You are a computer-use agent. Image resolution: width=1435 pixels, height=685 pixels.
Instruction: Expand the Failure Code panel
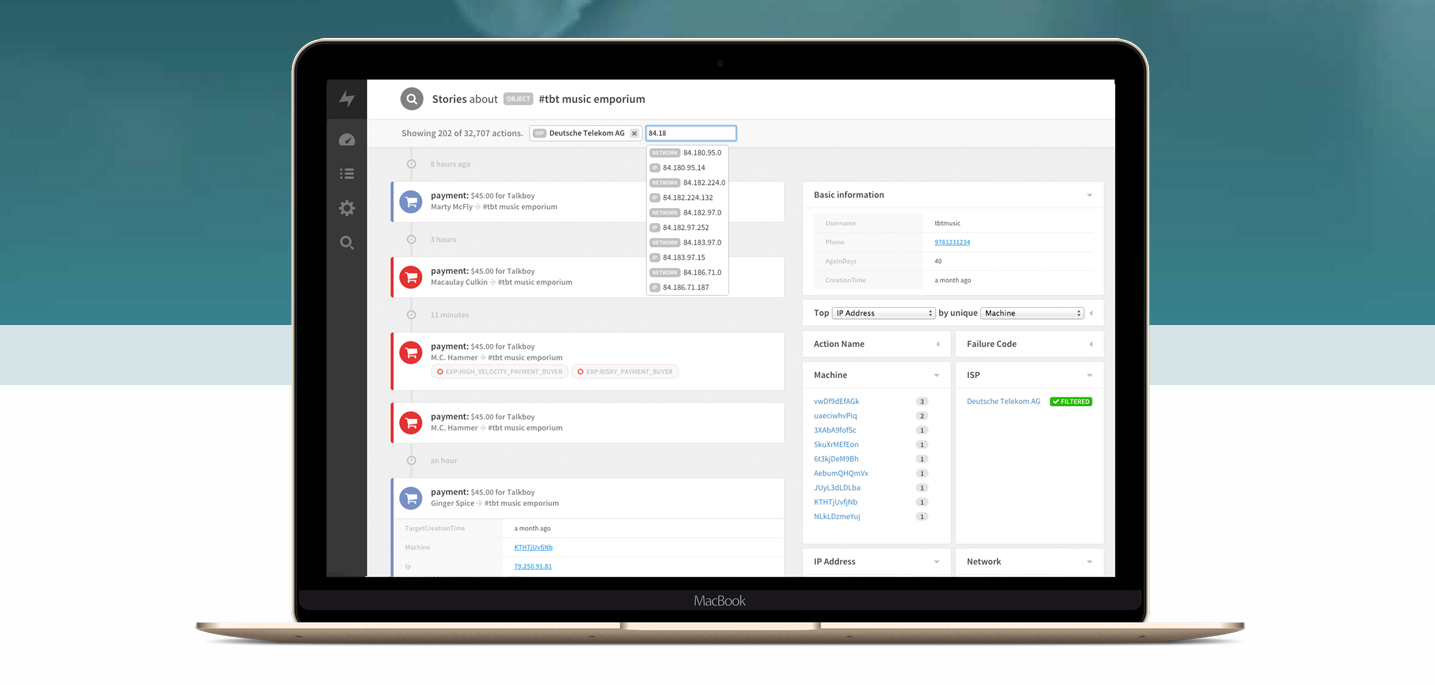click(x=1091, y=344)
